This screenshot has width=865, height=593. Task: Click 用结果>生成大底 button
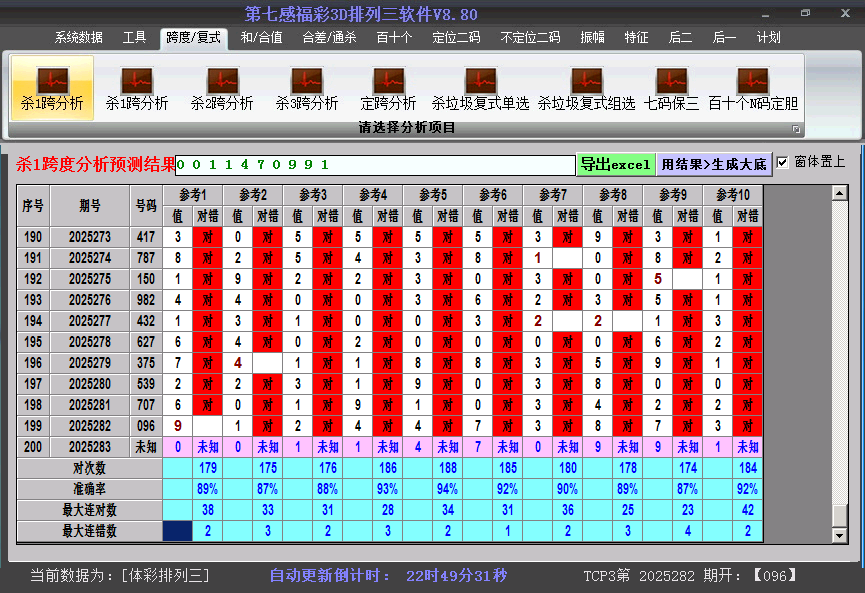[x=714, y=164]
